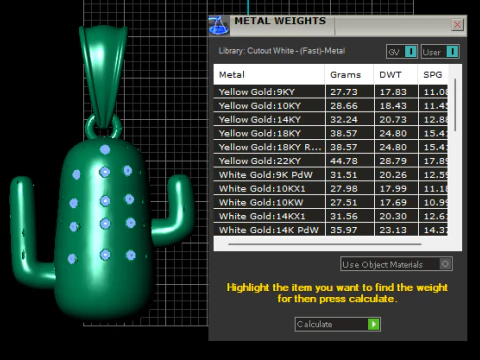Select the jump ring under bail
The image size is (480, 360).
pos(103,127)
